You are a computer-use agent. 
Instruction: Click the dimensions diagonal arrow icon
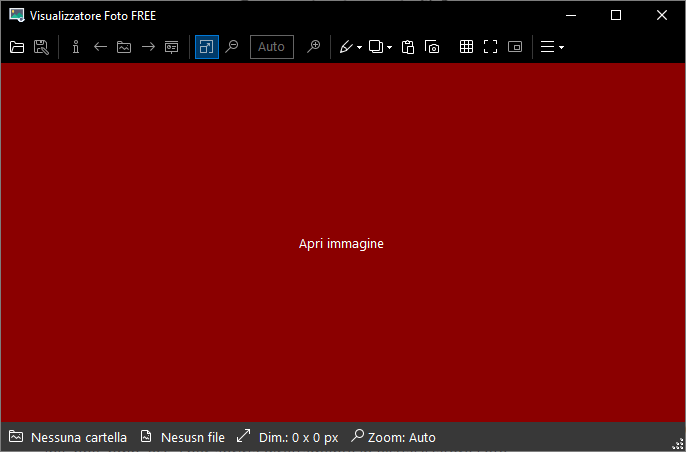tap(243, 436)
